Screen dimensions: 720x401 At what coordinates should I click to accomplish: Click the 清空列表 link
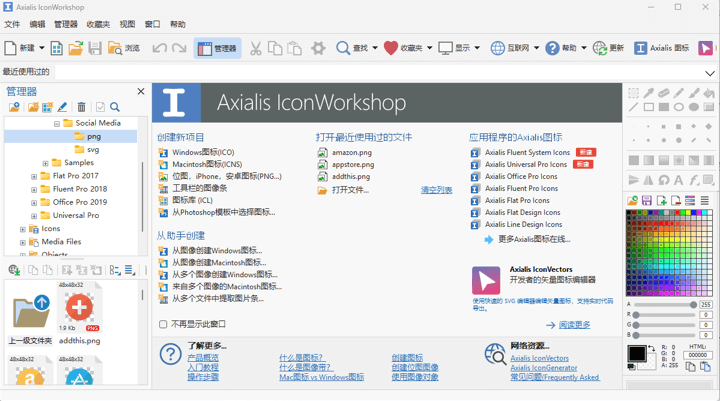[x=436, y=190]
